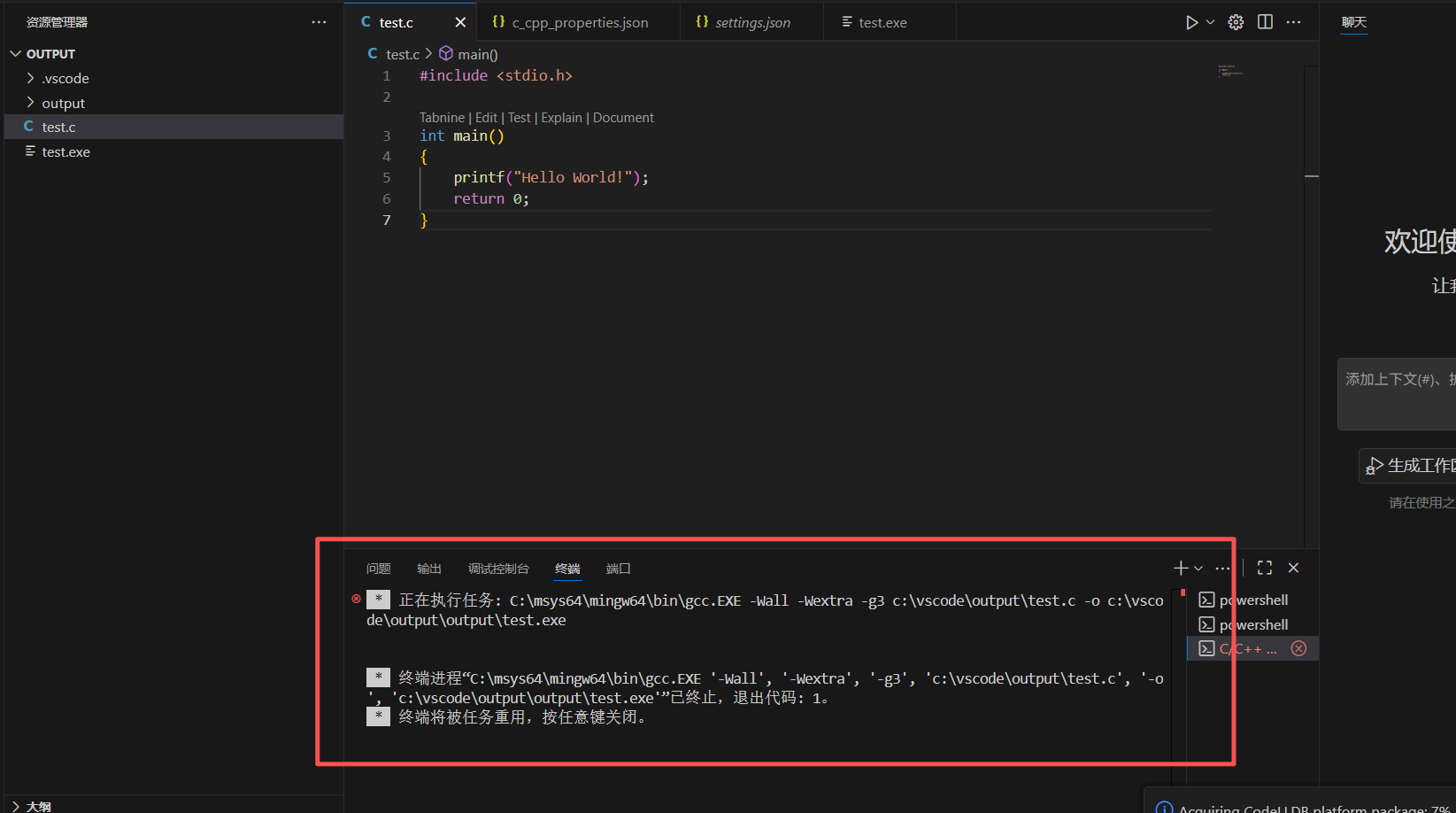This screenshot has width=1456, height=813.
Task: Run the C file using the Run button
Action: (1190, 22)
